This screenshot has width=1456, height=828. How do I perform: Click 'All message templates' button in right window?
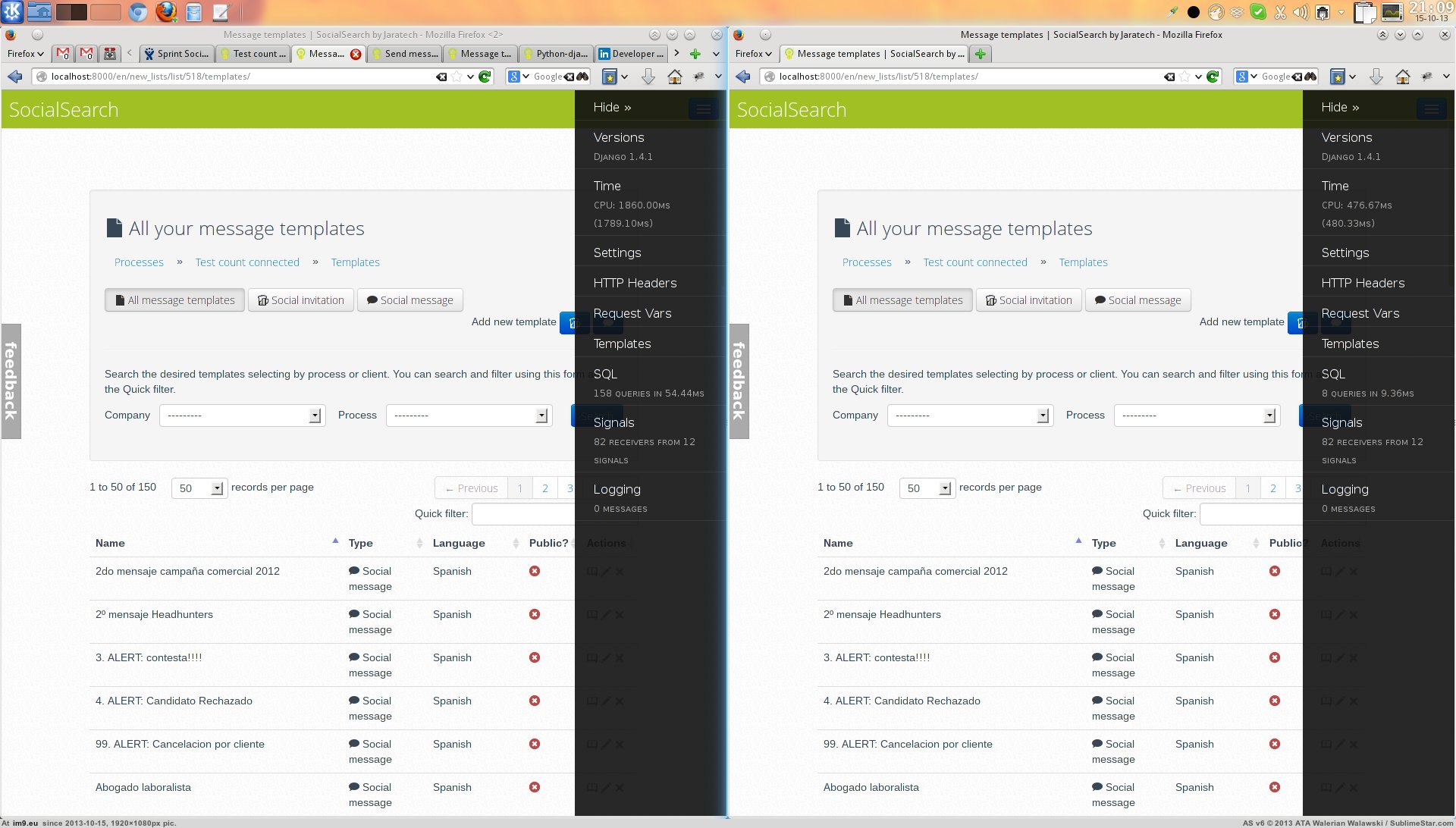coord(902,300)
